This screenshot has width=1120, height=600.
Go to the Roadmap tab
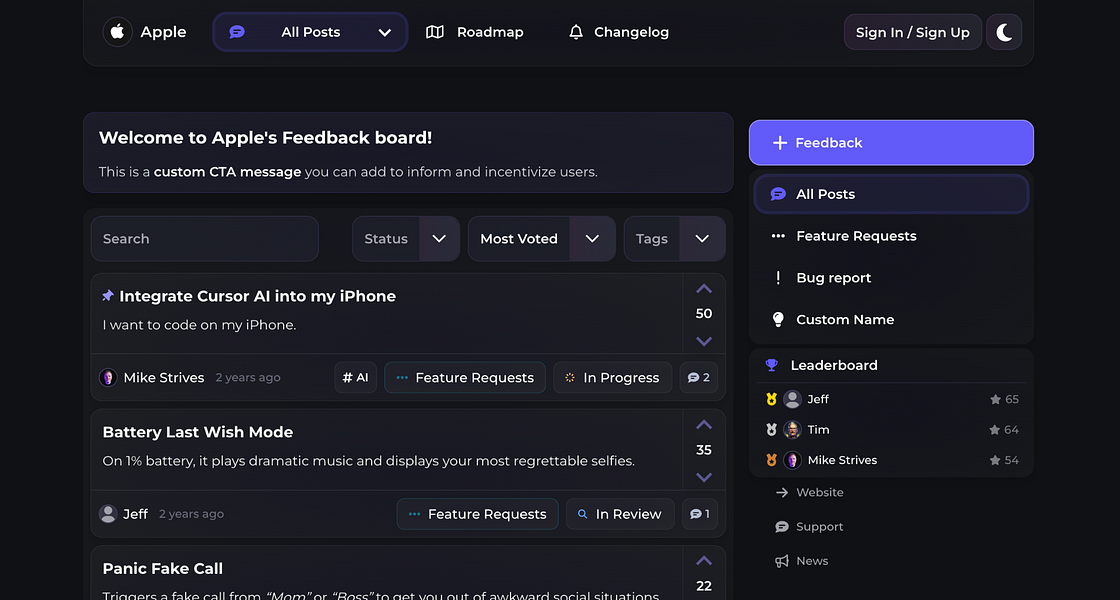click(475, 32)
